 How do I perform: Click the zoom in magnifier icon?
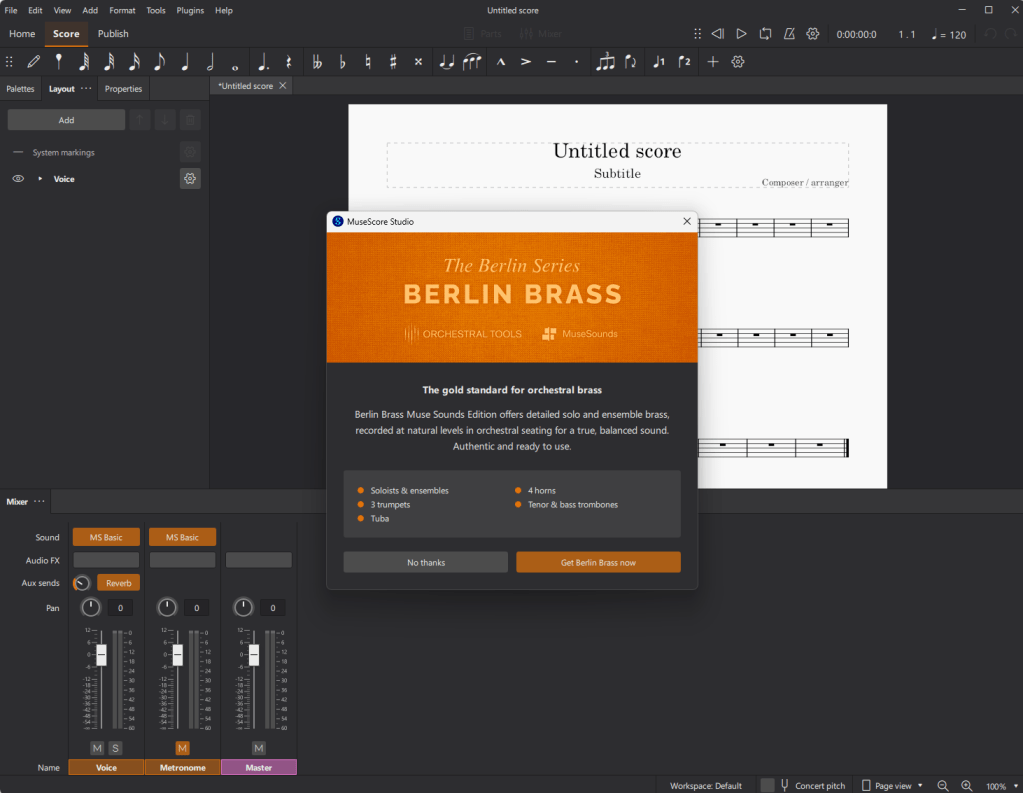tap(966, 786)
